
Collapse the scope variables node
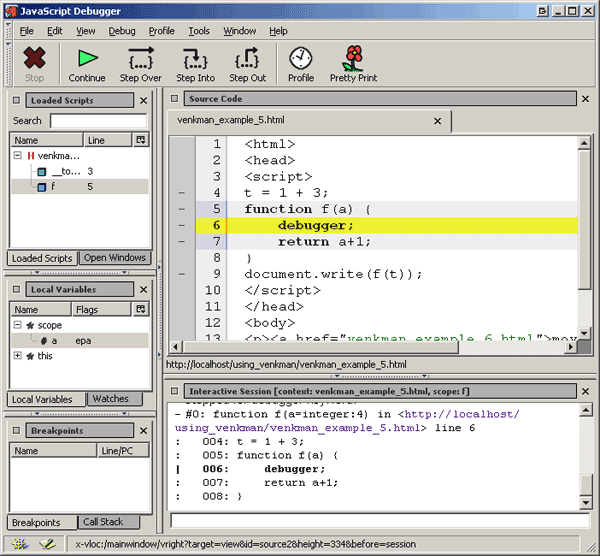17,325
